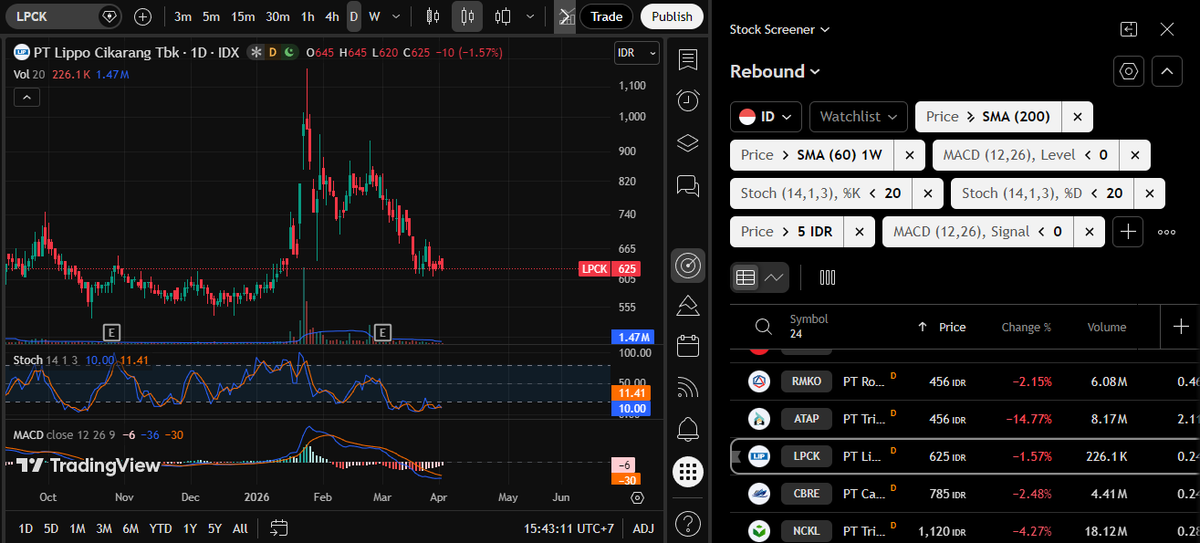The height and width of the screenshot is (543, 1200).
Task: Select the 3m interval
Action: pyautogui.click(x=183, y=16)
